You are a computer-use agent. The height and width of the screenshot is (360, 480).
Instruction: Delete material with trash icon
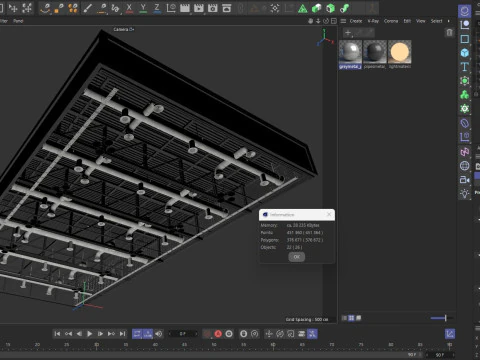[449, 32]
